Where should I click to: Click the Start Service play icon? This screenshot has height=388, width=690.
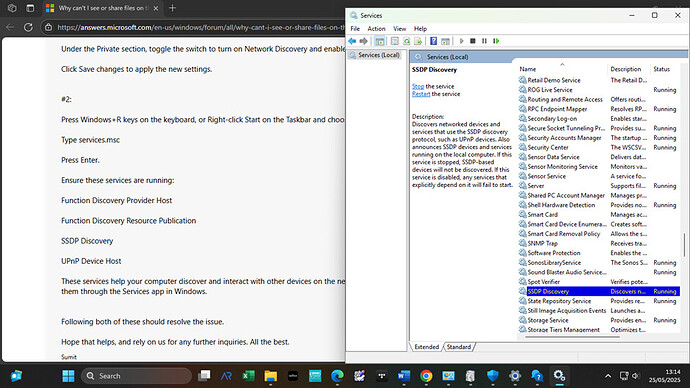461,41
